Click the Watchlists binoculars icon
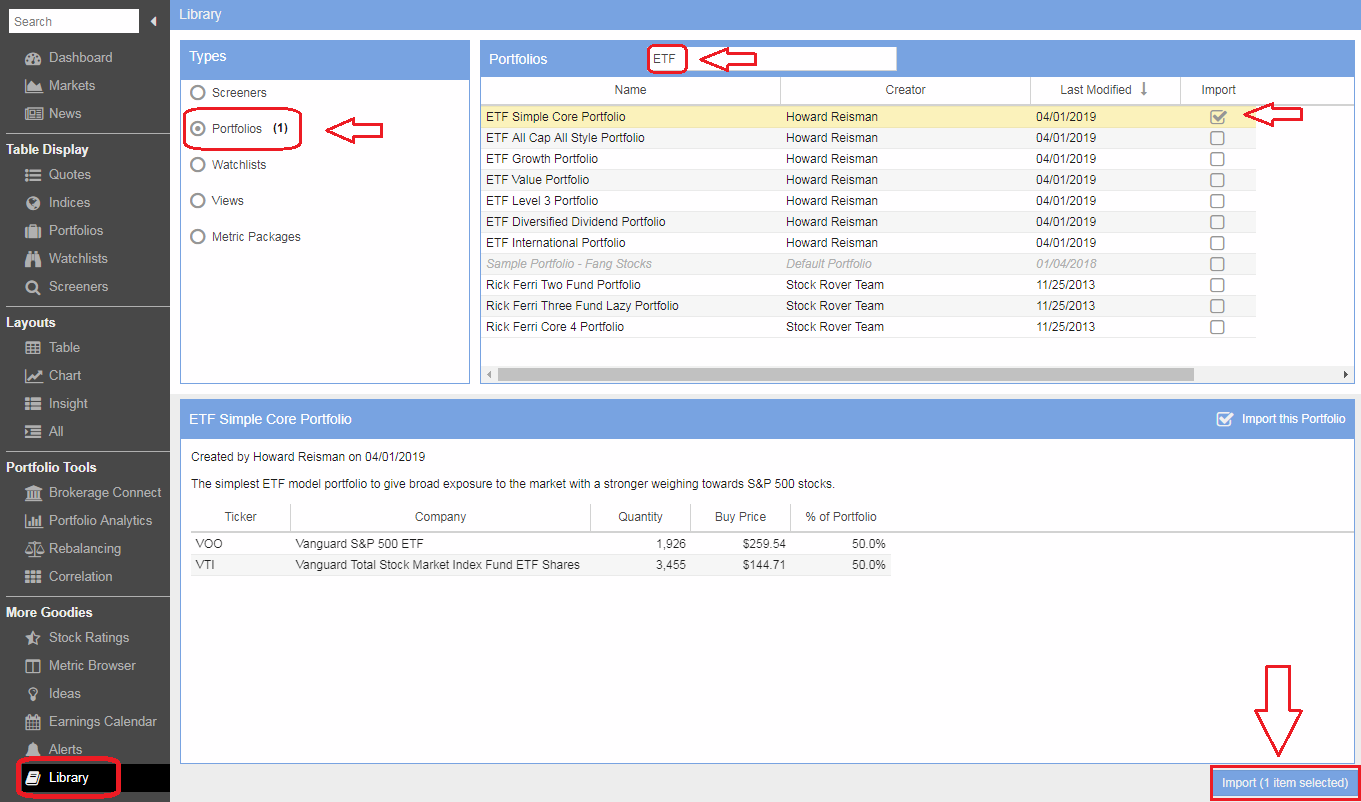Viewport: 1361px width, 802px height. [x=33, y=259]
